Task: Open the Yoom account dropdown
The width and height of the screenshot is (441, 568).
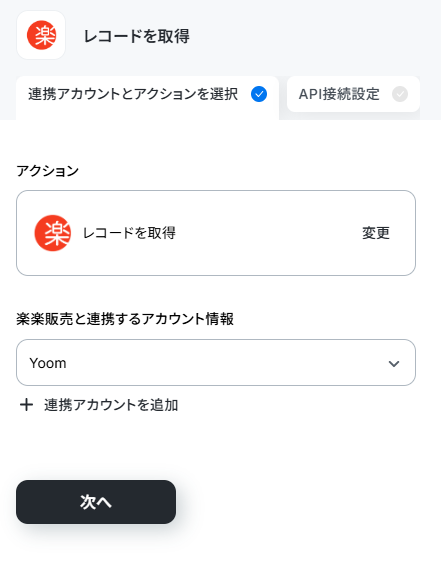Action: point(216,363)
